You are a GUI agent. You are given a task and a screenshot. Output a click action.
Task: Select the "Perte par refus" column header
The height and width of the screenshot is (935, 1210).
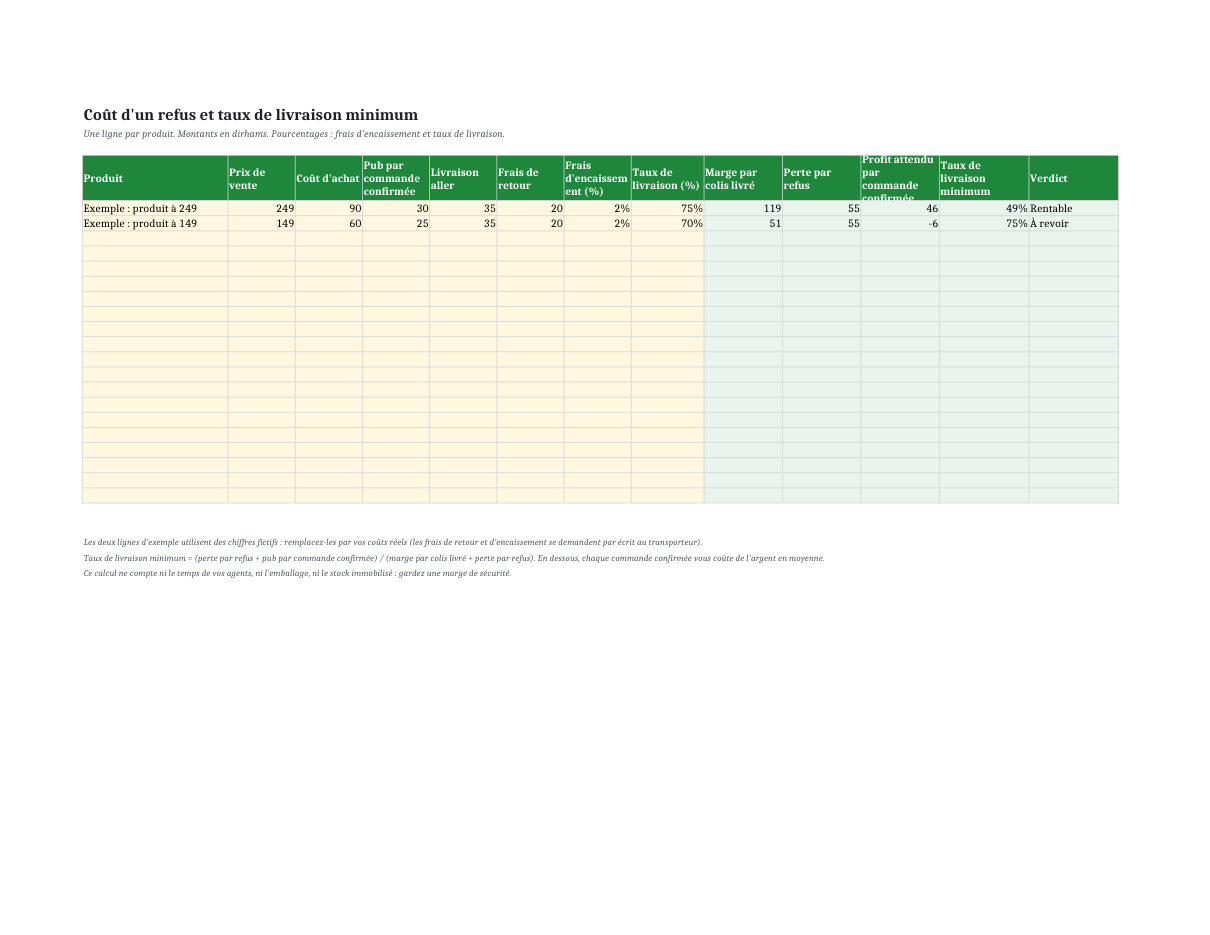pyautogui.click(x=822, y=178)
